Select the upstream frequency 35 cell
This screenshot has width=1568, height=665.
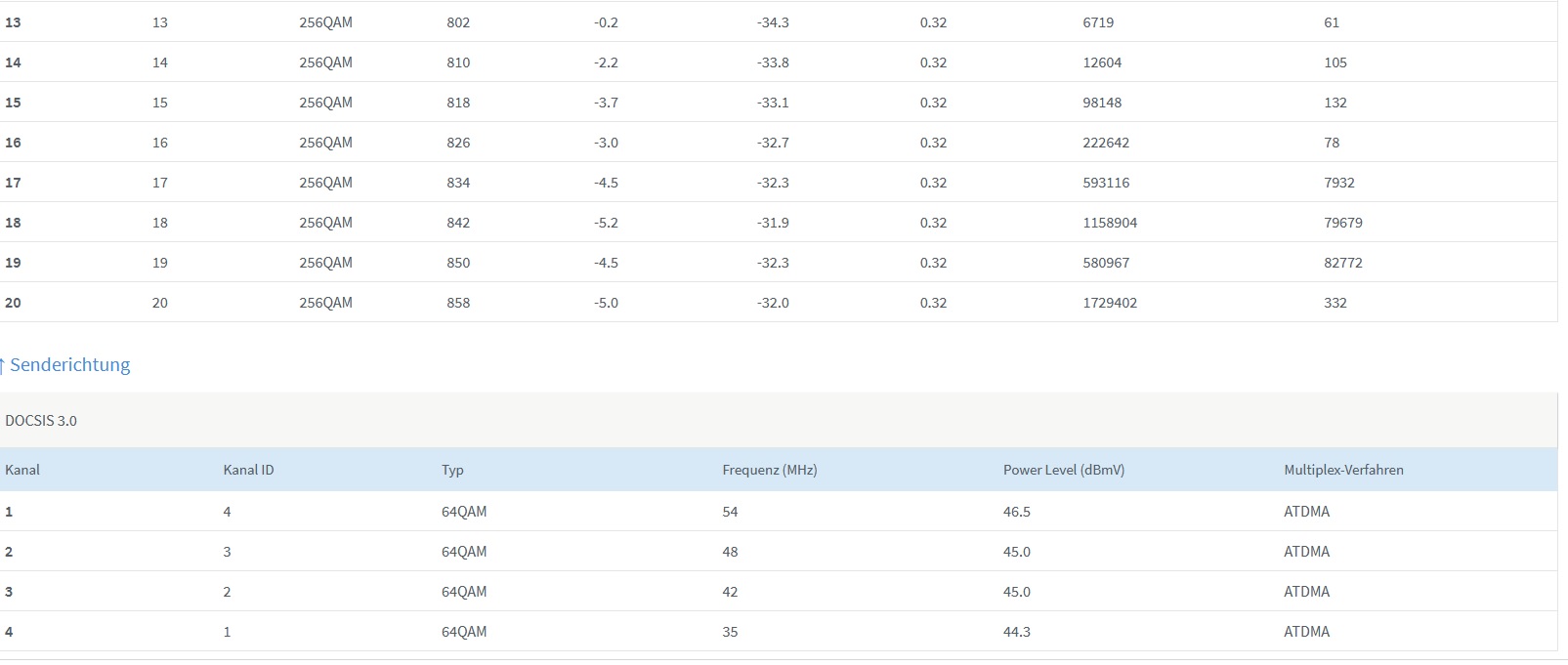(x=730, y=632)
